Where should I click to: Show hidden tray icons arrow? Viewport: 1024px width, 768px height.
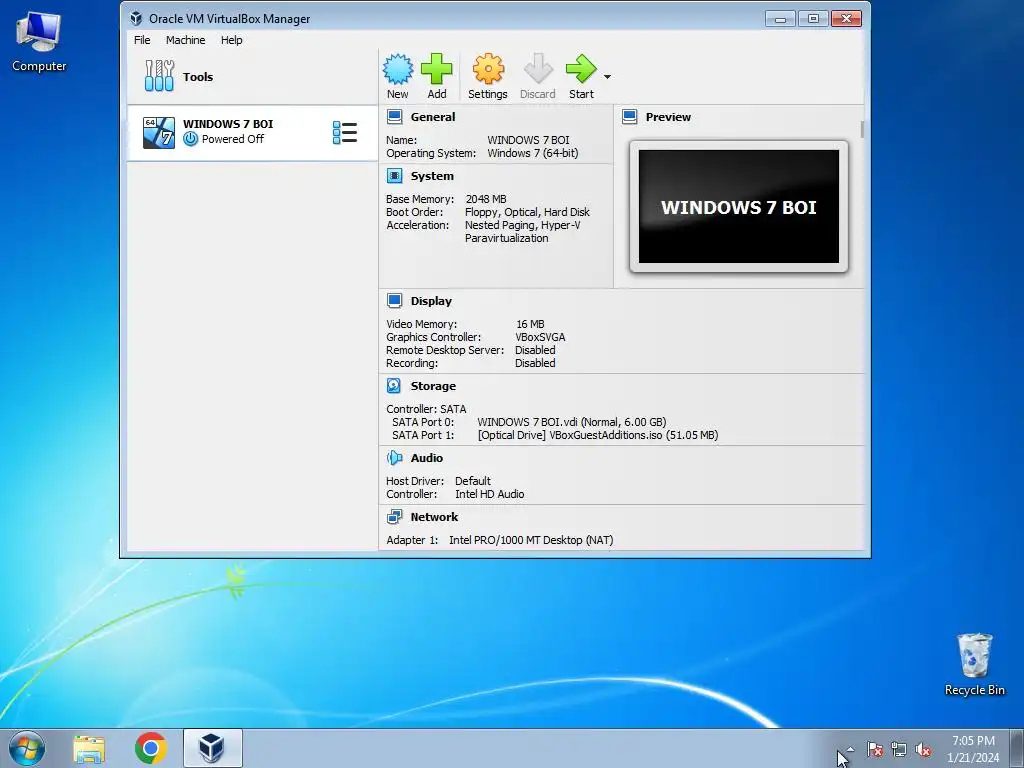pyautogui.click(x=850, y=750)
